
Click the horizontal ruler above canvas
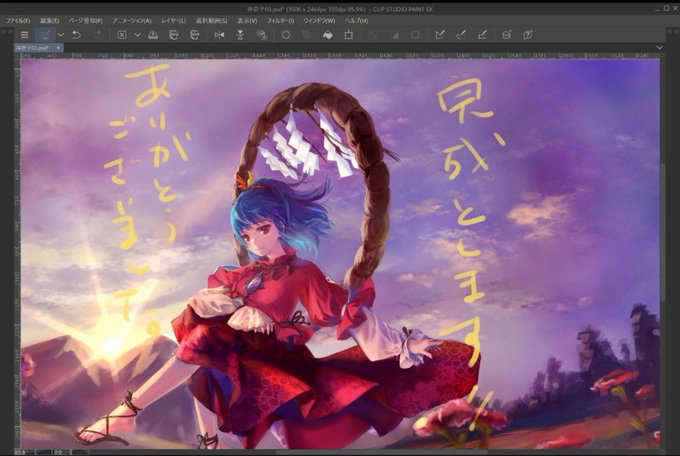pos(340,56)
